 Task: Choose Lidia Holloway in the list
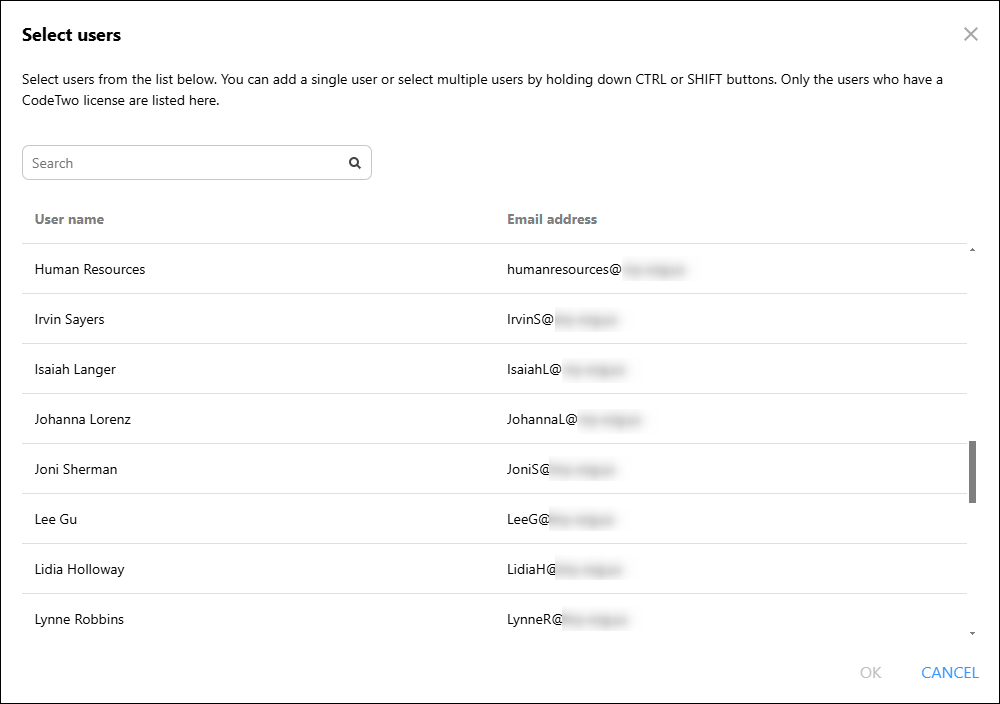(x=494, y=569)
